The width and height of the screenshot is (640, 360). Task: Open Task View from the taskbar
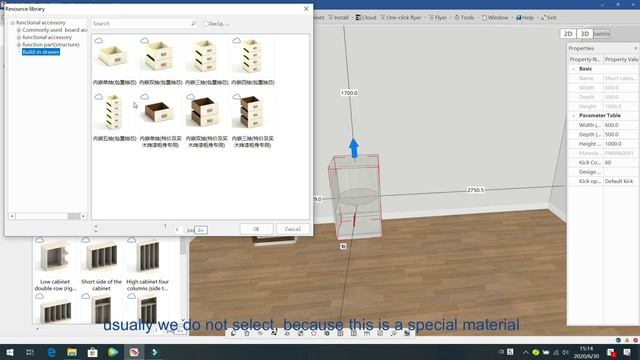30,352
